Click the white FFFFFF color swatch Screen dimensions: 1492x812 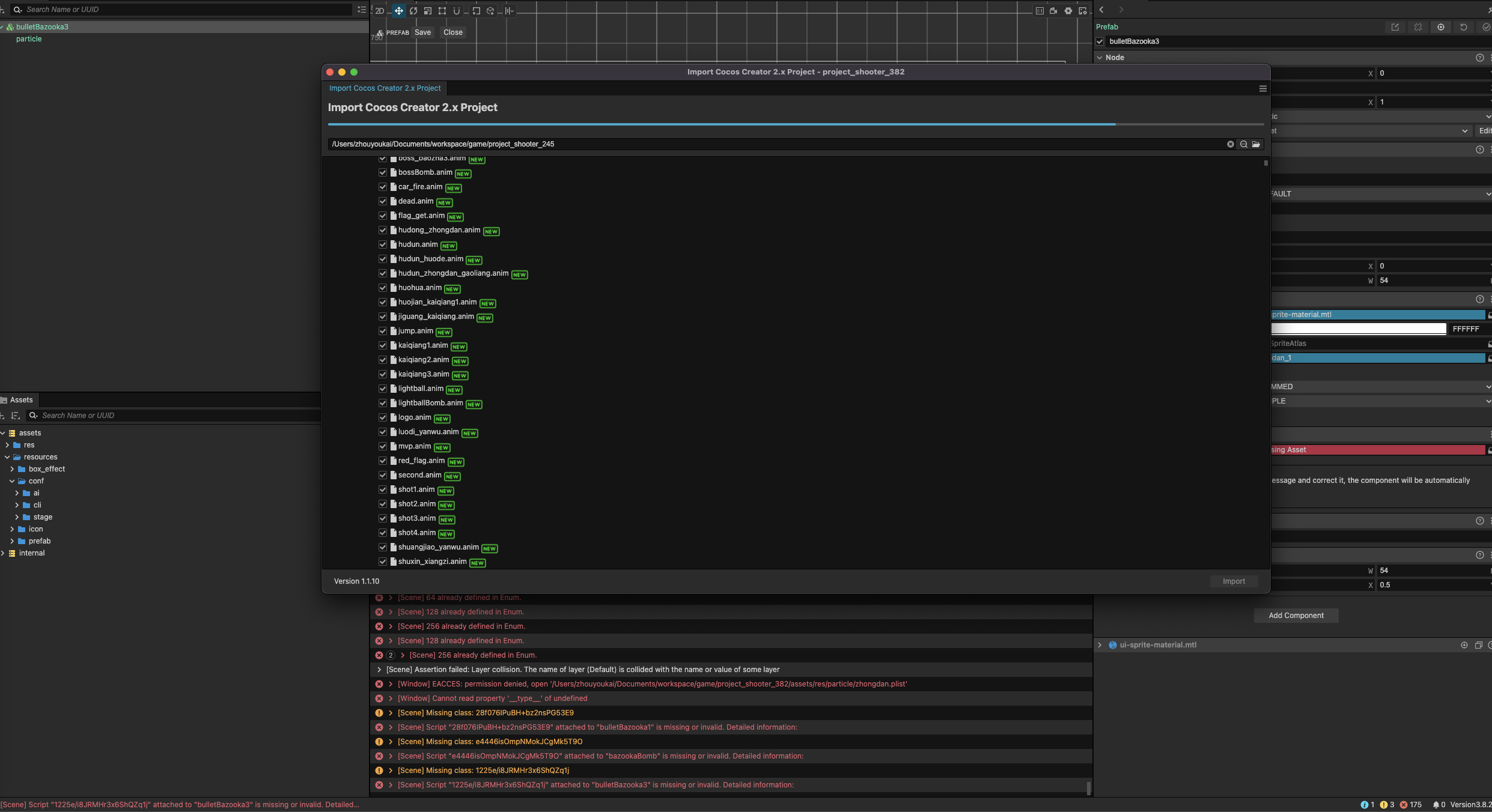1358,329
